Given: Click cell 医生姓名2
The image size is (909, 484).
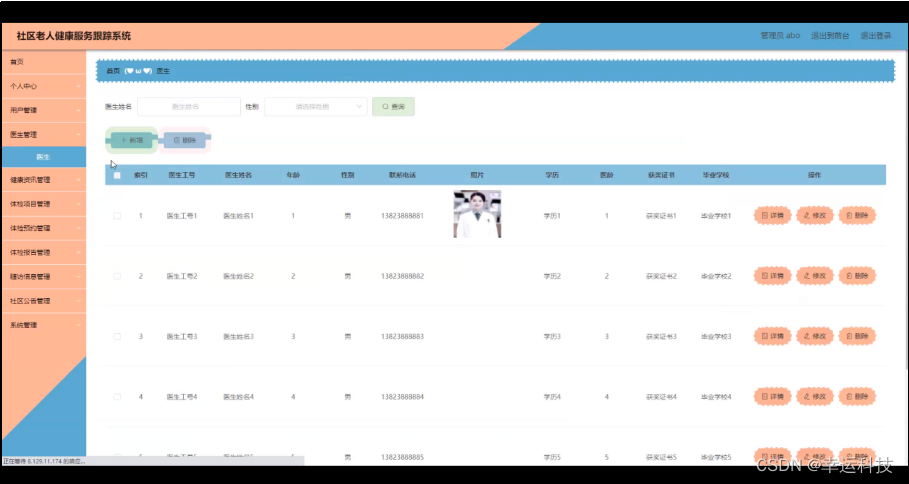Looking at the screenshot, I should [239, 276].
